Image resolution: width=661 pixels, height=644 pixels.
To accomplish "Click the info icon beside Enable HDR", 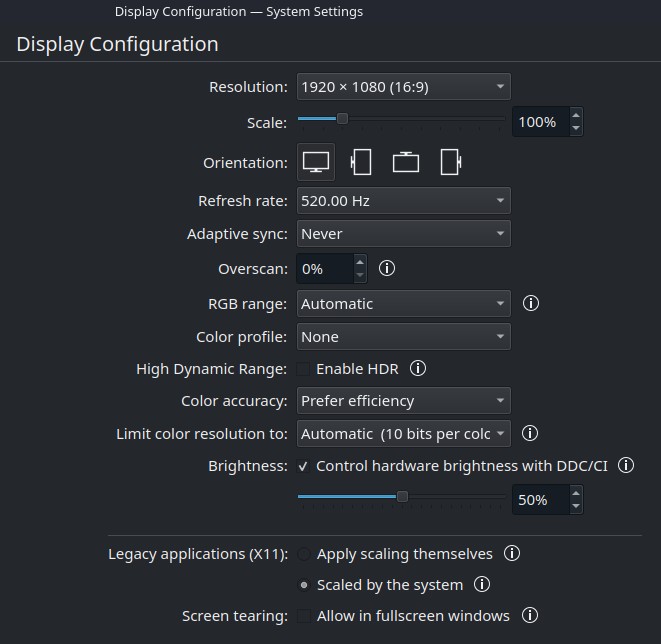I will (418, 369).
